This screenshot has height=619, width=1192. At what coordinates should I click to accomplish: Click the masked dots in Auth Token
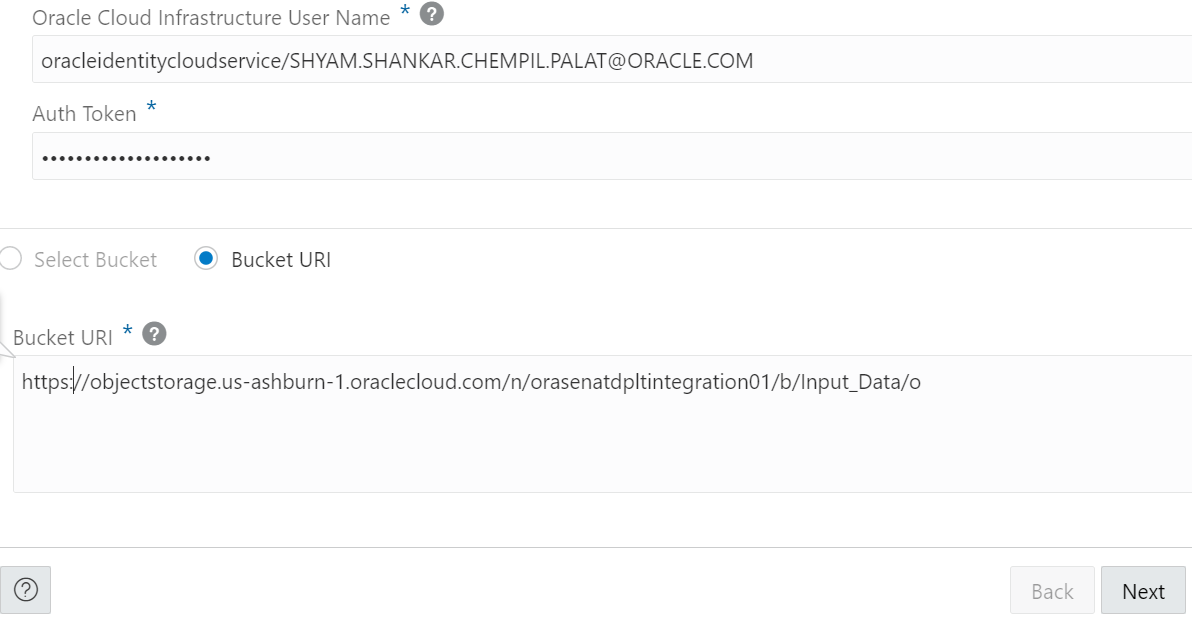click(x=126, y=158)
